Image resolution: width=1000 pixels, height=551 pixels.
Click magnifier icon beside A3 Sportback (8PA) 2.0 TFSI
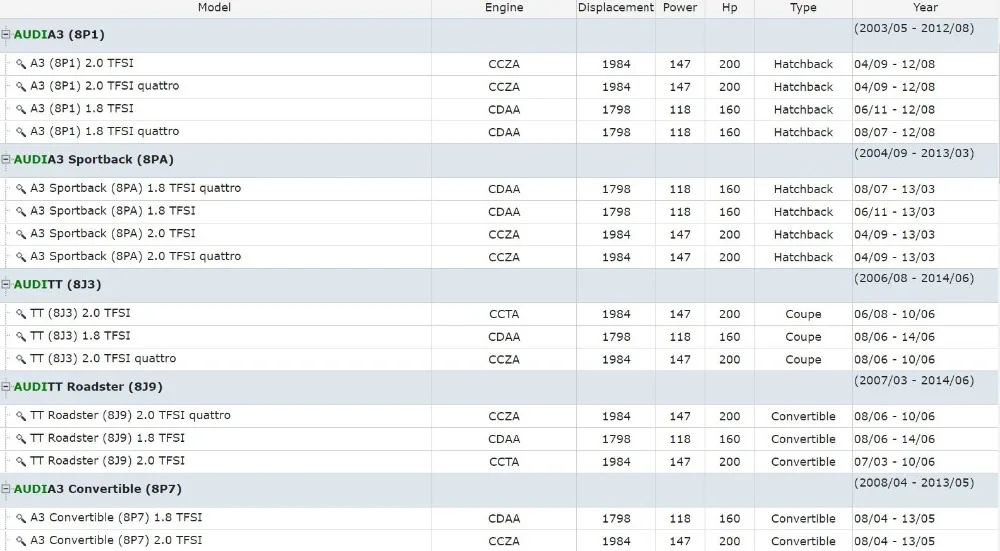tap(21, 234)
